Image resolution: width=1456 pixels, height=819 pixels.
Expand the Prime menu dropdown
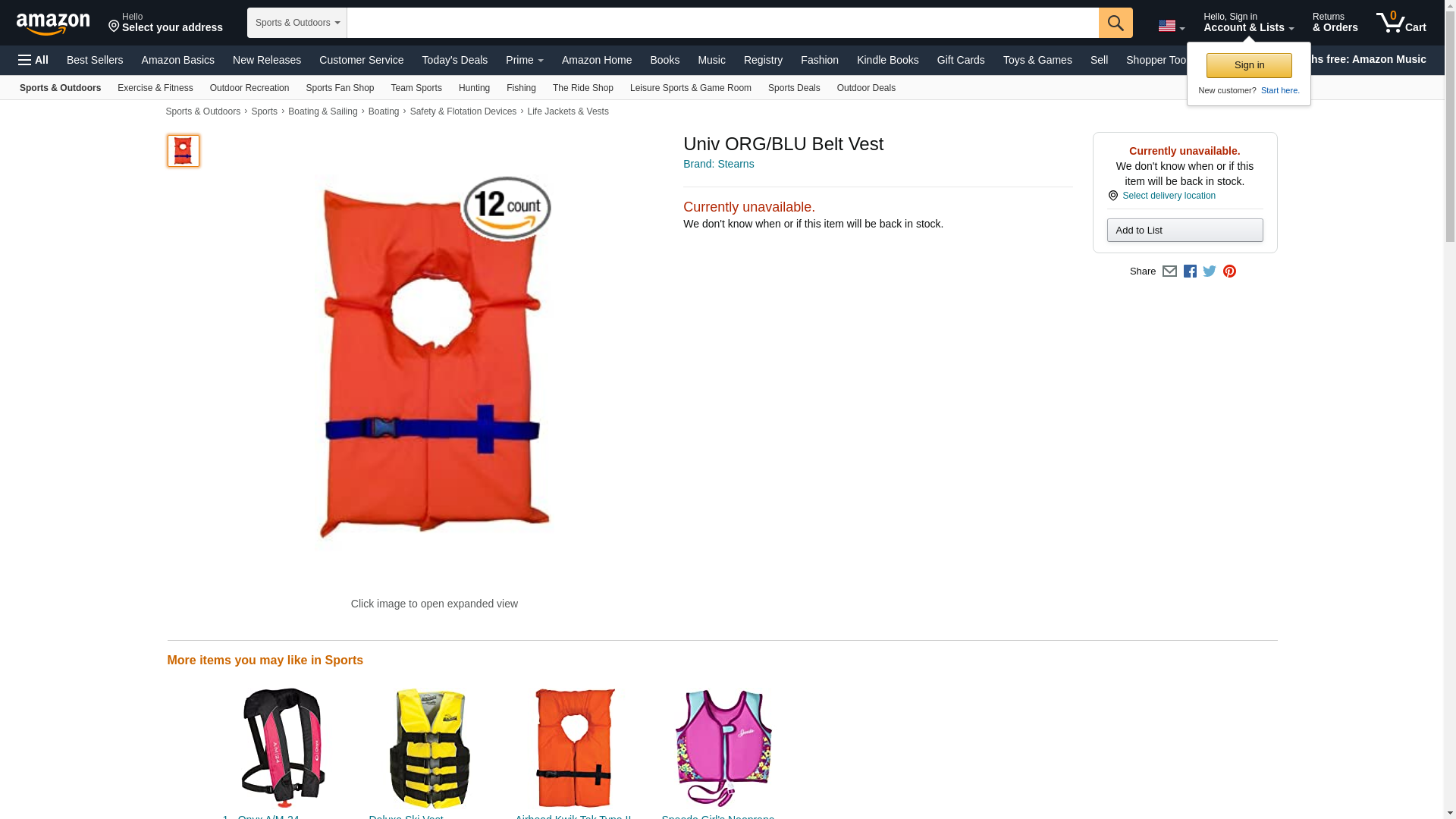(524, 60)
